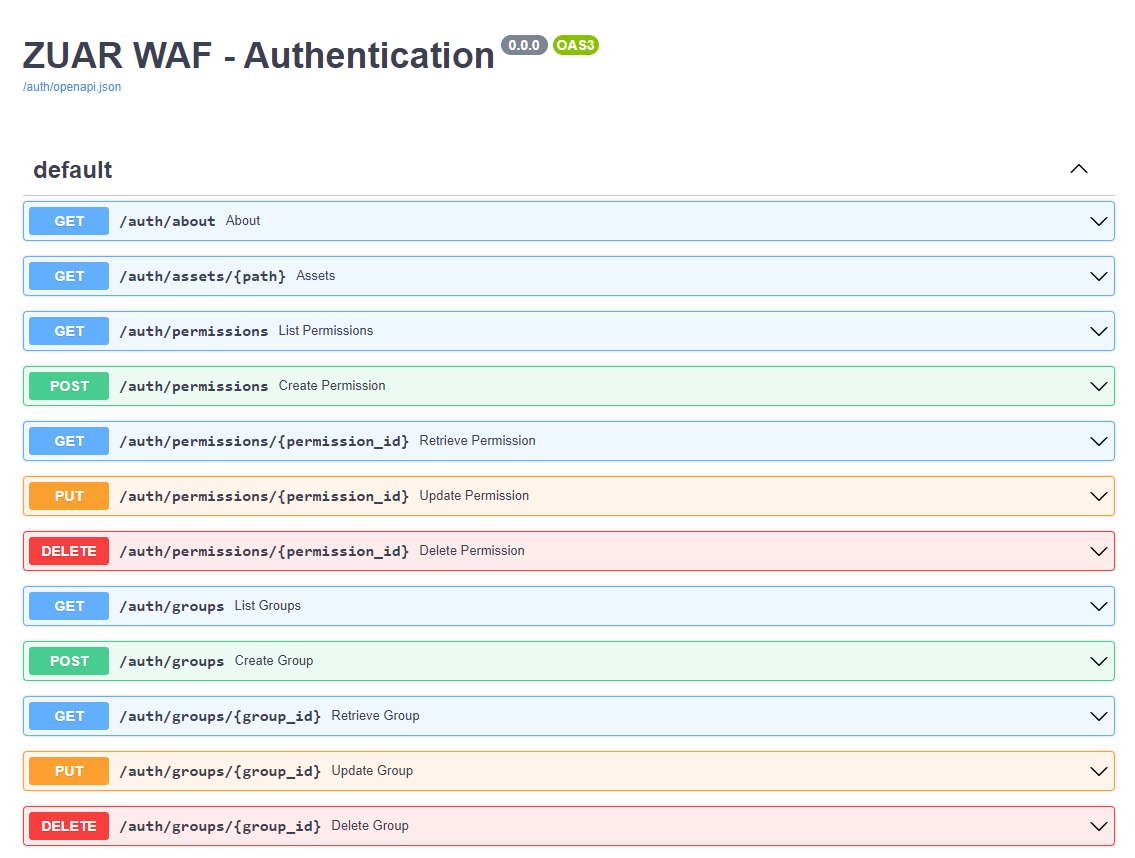
Task: Click the 'List Groups' summary text
Action: point(268,606)
